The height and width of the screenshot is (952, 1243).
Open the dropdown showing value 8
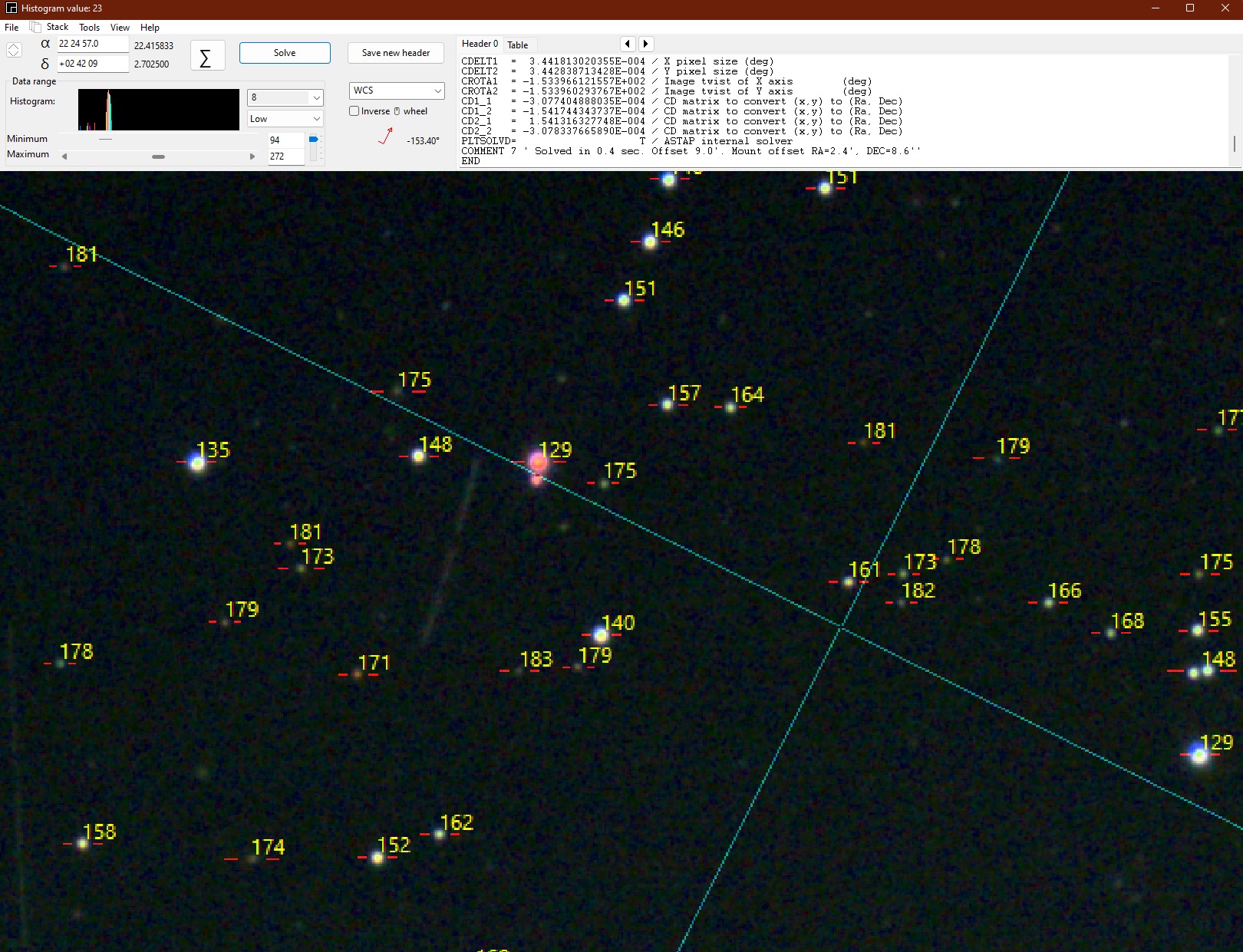pyautogui.click(x=285, y=97)
